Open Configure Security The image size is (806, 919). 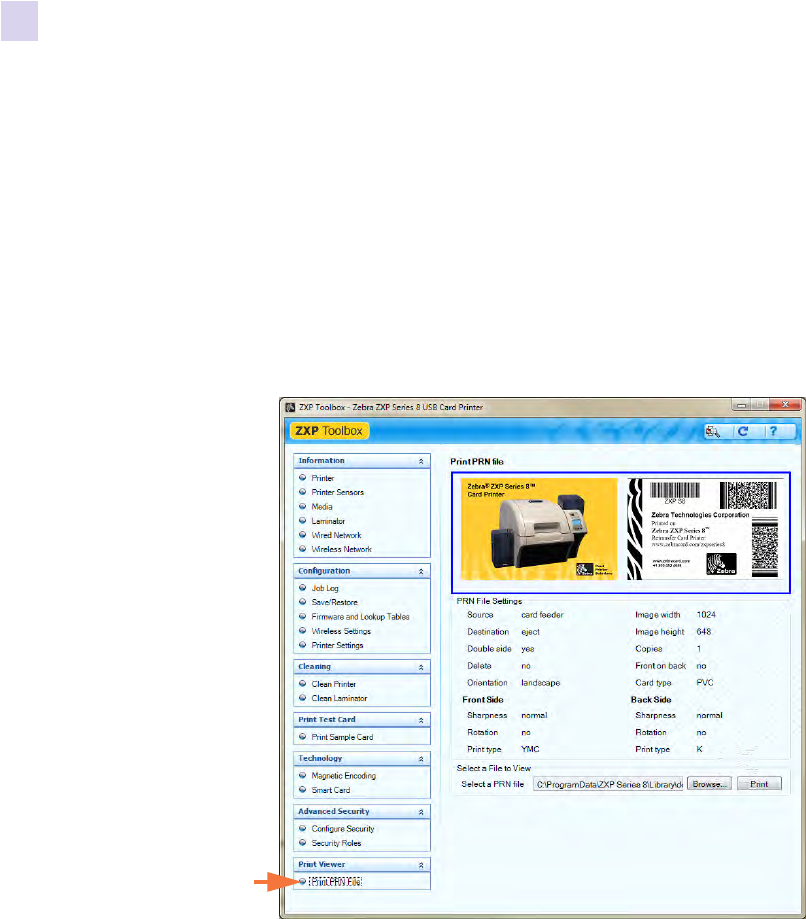click(x=343, y=829)
